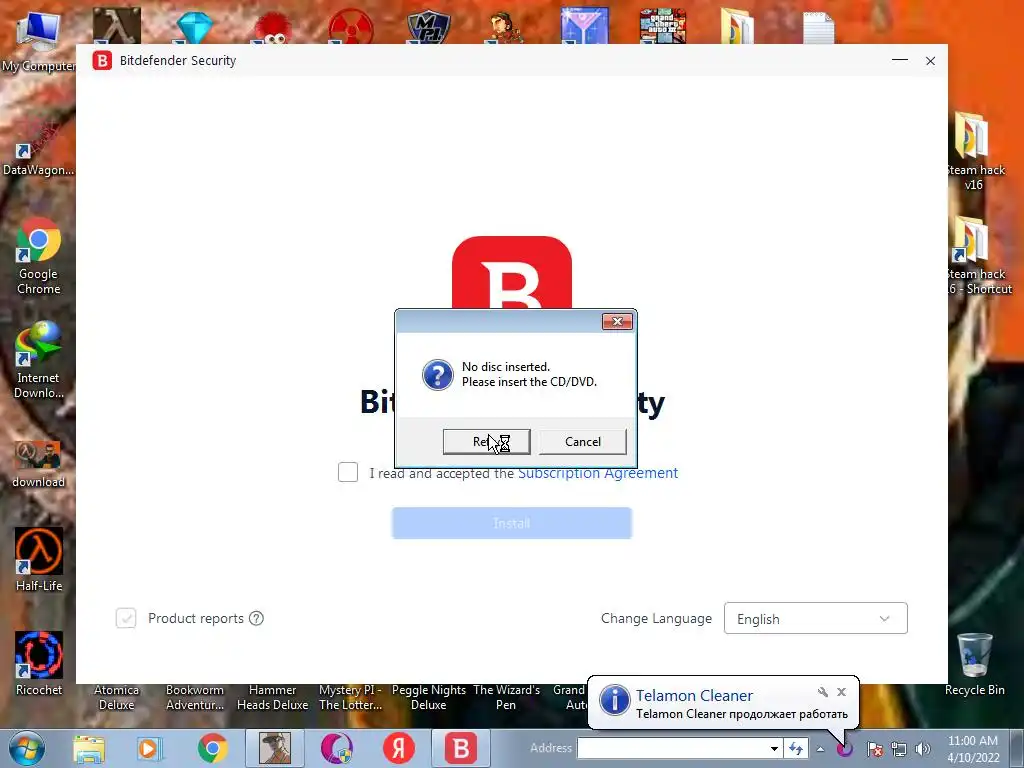Screen dimensions: 1024x768
Task: Minimize the Bitdefender Security window
Action: 900,60
